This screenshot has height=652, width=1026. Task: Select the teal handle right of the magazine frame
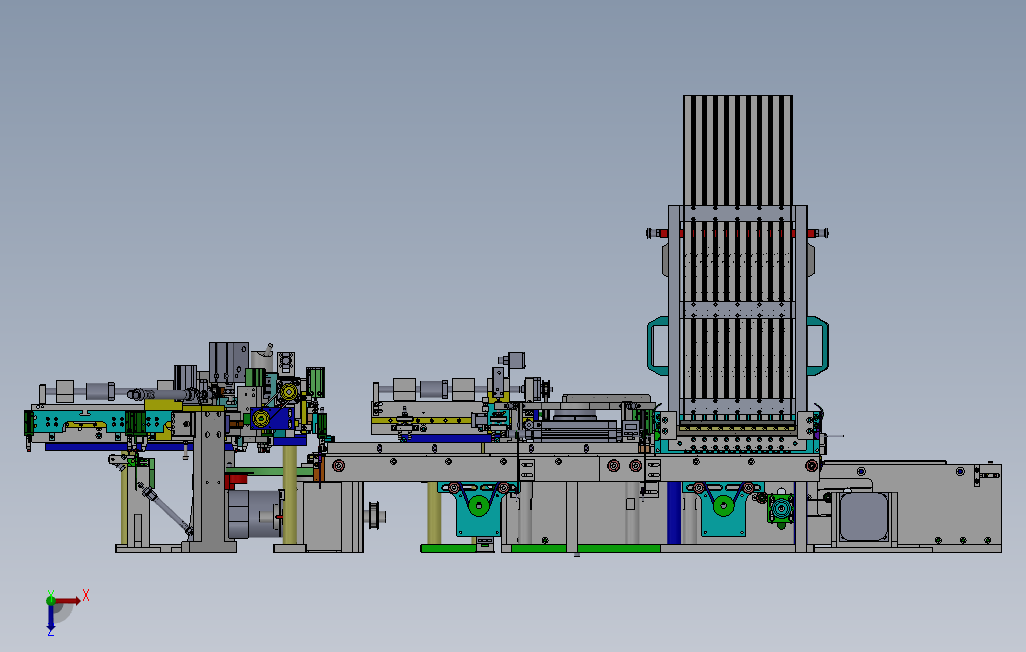coord(818,346)
